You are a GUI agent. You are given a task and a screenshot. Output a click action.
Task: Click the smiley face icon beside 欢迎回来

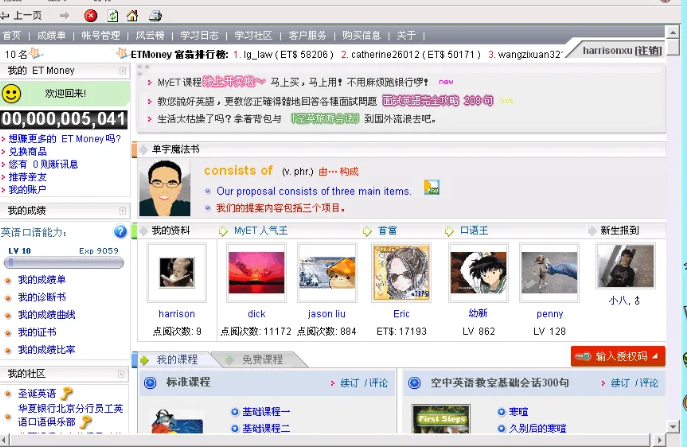(11, 94)
